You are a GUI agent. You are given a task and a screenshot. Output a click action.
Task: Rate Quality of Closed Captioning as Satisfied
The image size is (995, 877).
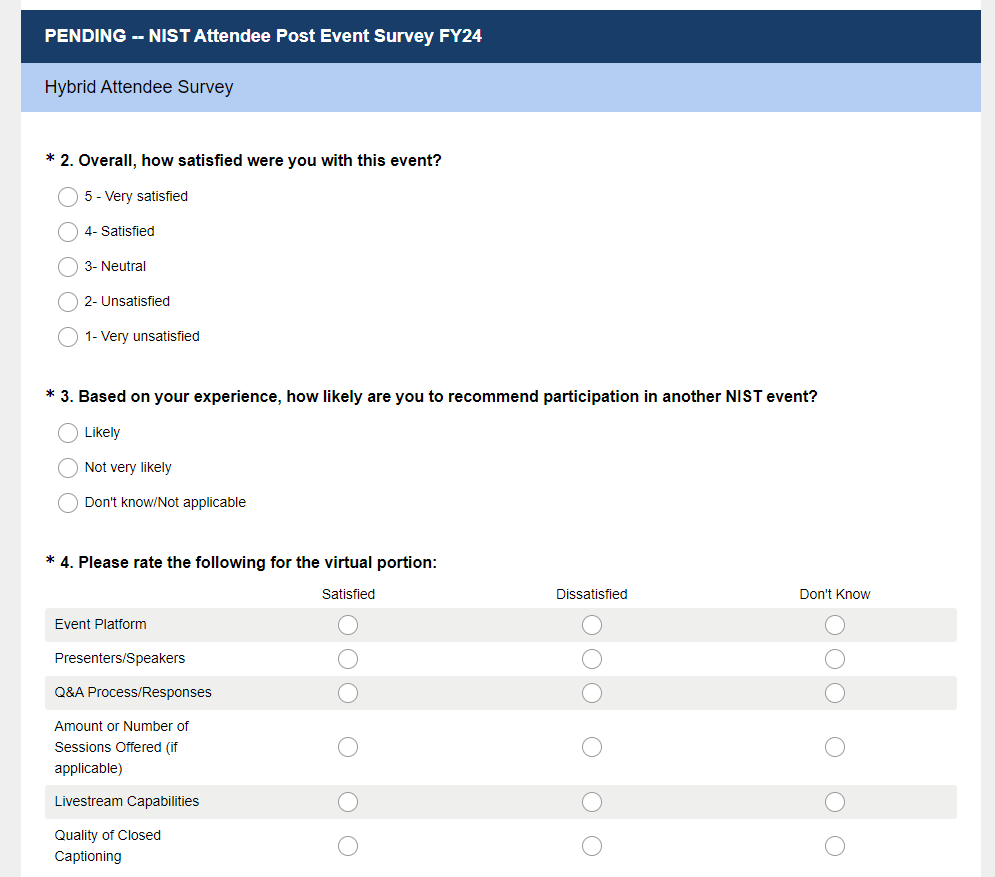click(348, 846)
